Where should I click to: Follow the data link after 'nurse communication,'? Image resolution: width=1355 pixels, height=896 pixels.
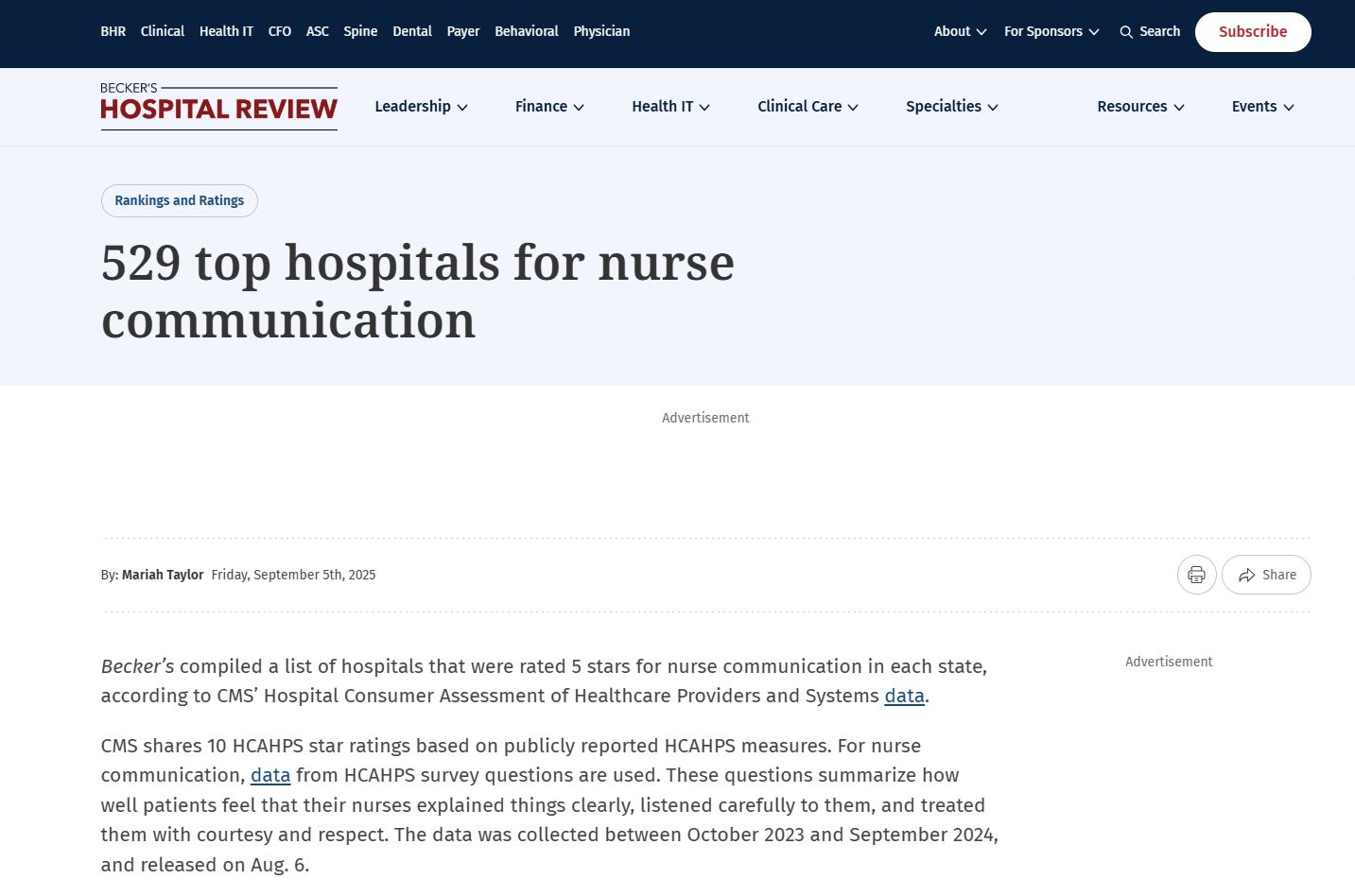270,775
